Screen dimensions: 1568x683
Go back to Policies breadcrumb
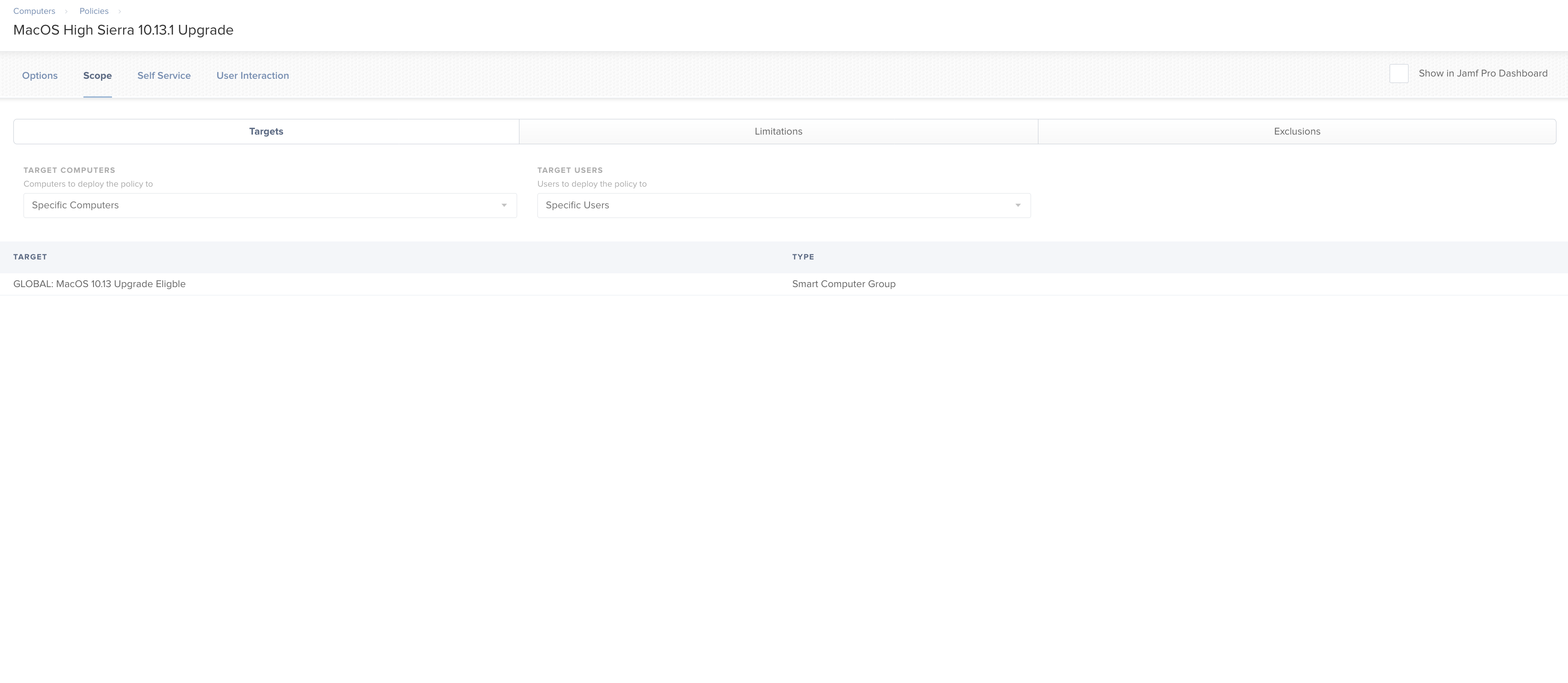pyautogui.click(x=94, y=11)
